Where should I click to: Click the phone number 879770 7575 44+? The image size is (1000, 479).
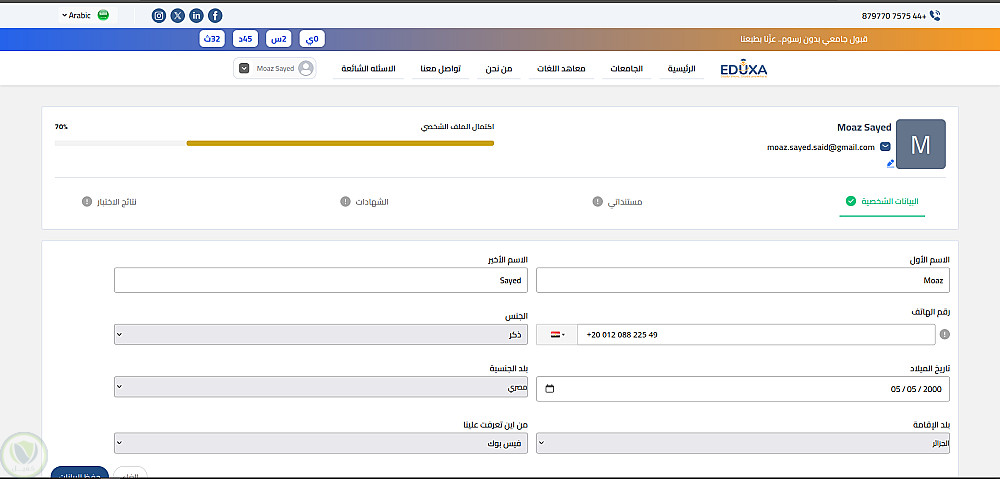pos(894,16)
